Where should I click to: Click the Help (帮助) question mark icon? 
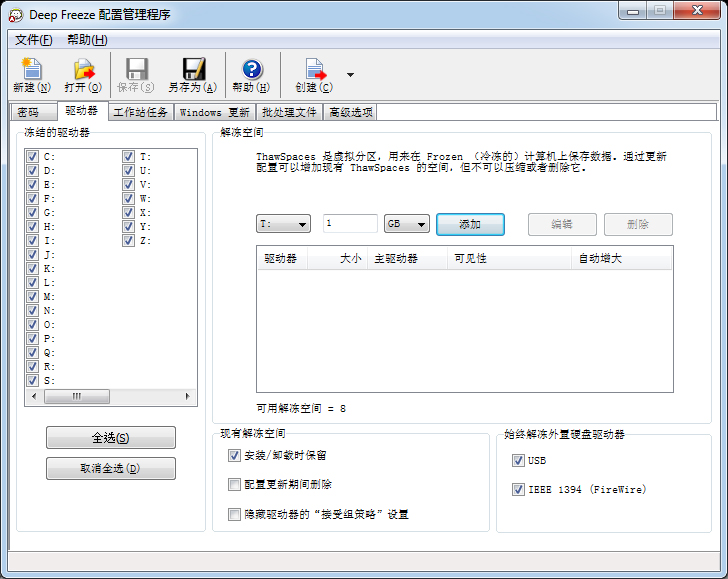252,70
